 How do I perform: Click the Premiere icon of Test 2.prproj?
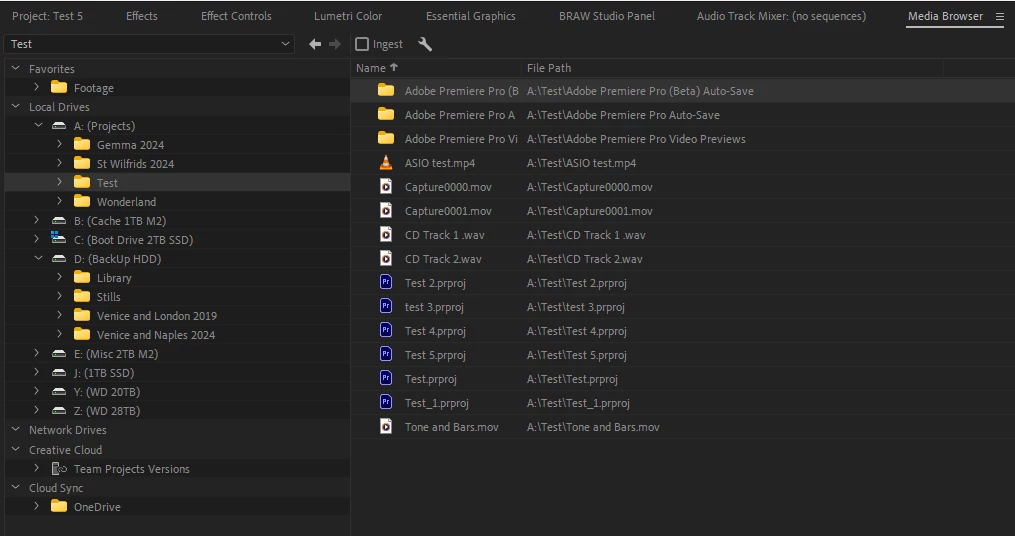tap(386, 283)
